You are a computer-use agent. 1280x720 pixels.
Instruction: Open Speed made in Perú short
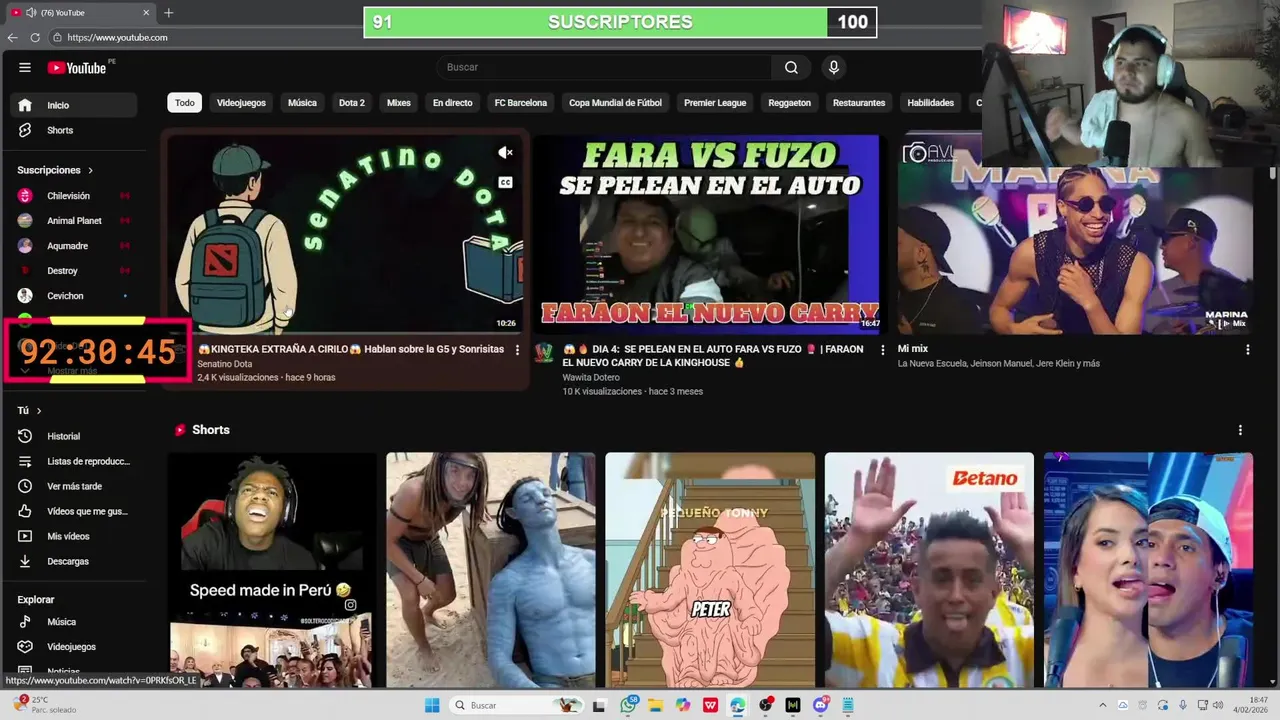coord(271,570)
